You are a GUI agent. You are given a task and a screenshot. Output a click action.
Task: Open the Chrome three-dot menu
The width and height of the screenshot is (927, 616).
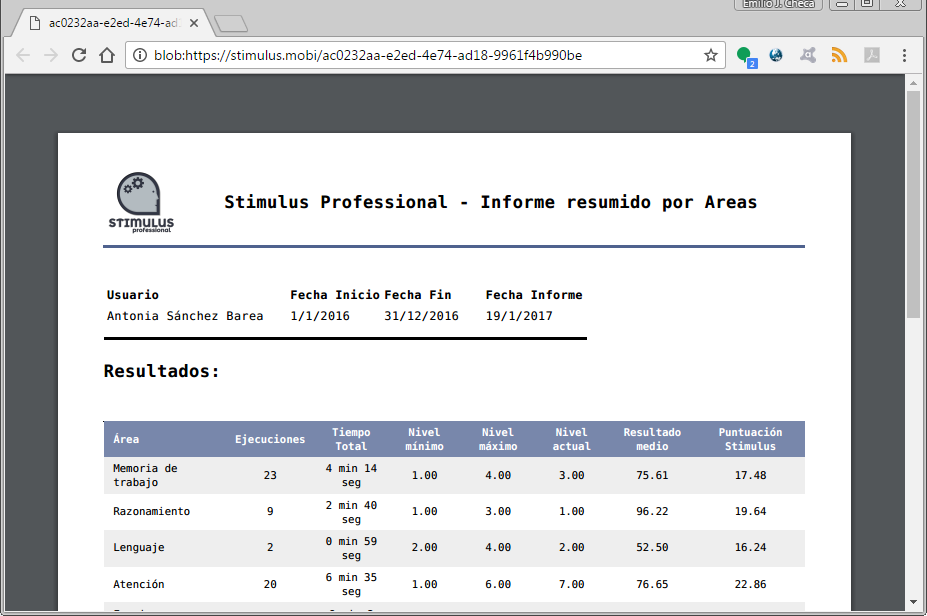[x=904, y=55]
